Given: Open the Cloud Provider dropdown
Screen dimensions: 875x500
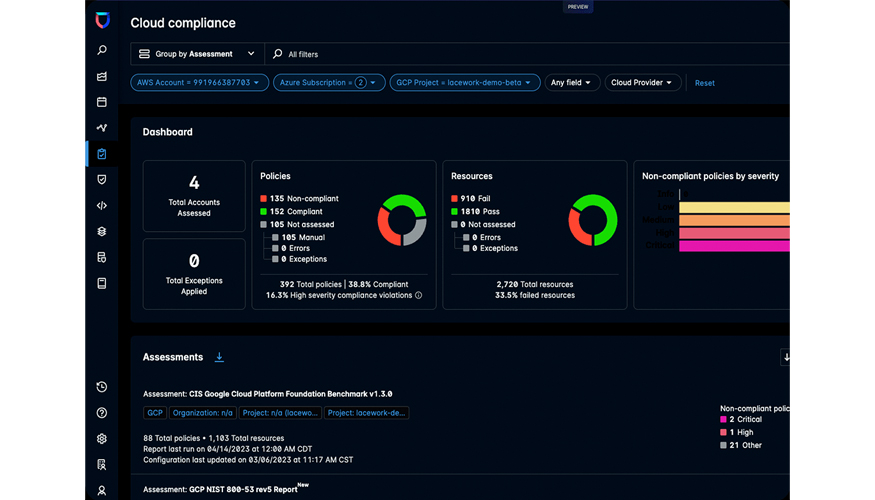Looking at the screenshot, I should tap(643, 83).
